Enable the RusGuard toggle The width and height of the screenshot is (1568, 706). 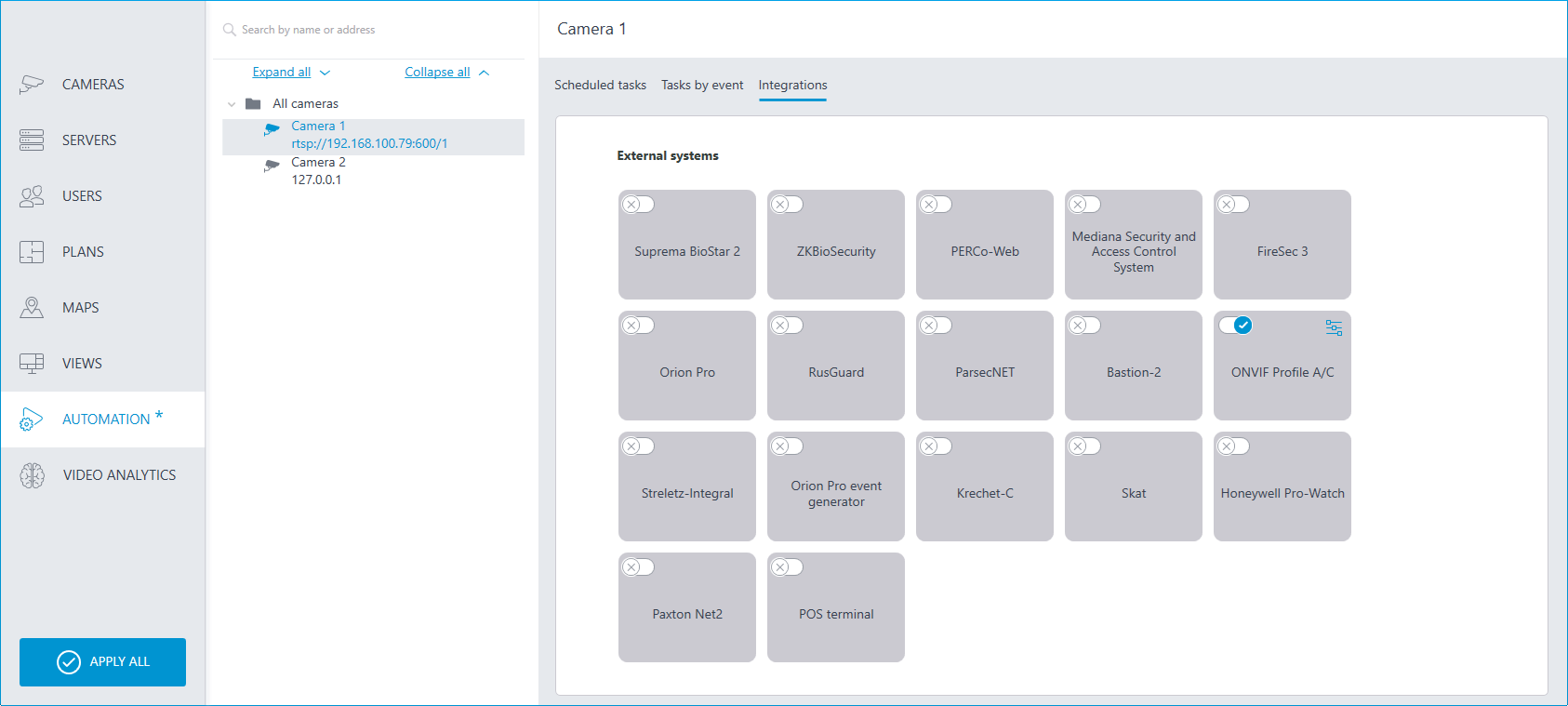coord(788,326)
